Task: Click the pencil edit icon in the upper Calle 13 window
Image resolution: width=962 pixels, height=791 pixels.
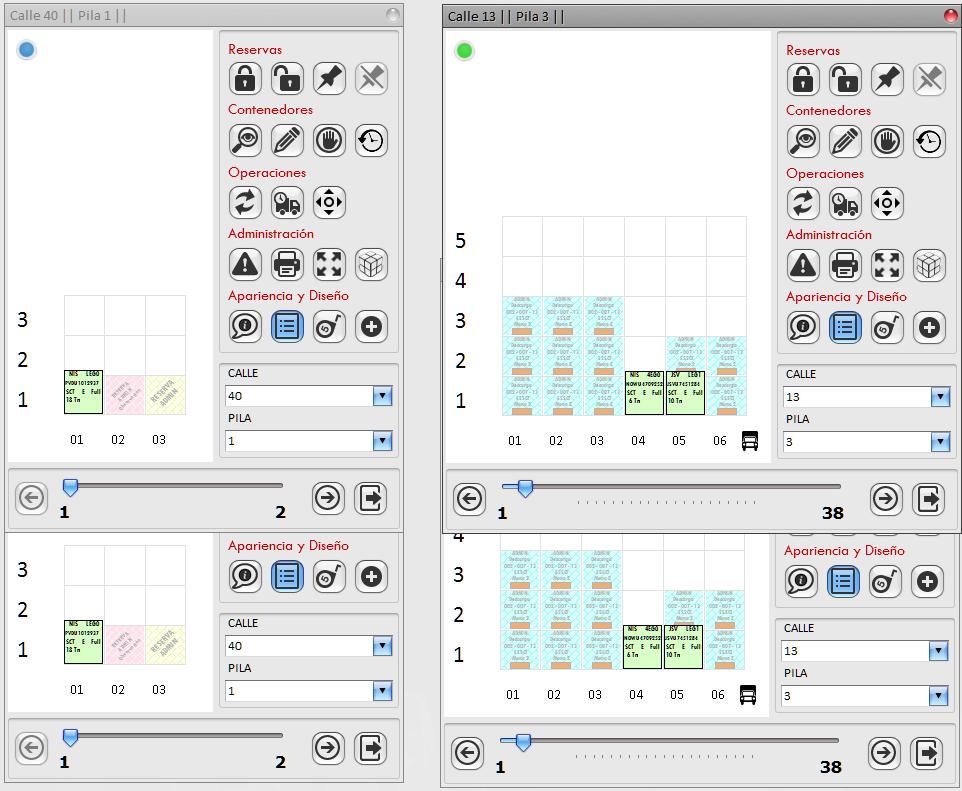Action: click(x=845, y=142)
